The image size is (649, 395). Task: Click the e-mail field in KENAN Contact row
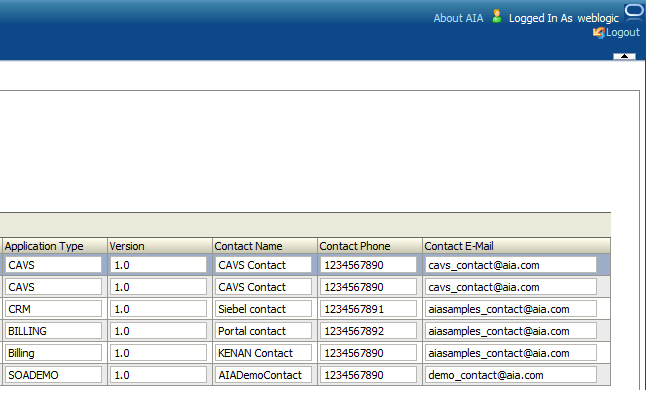[511, 353]
